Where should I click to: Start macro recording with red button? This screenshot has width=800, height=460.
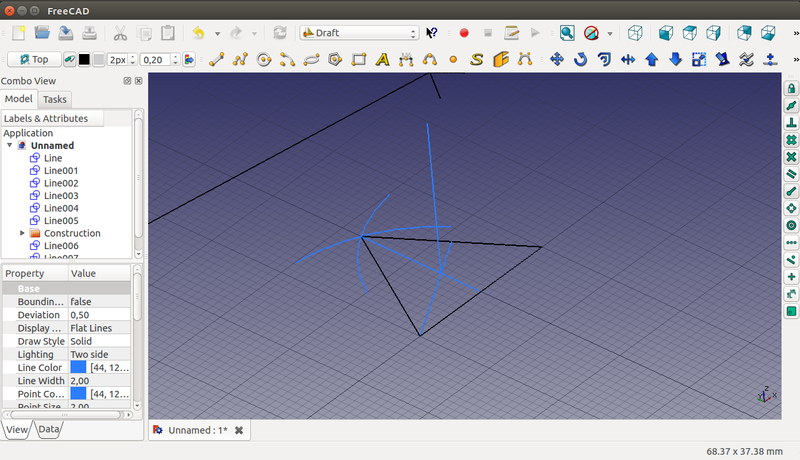tap(464, 33)
